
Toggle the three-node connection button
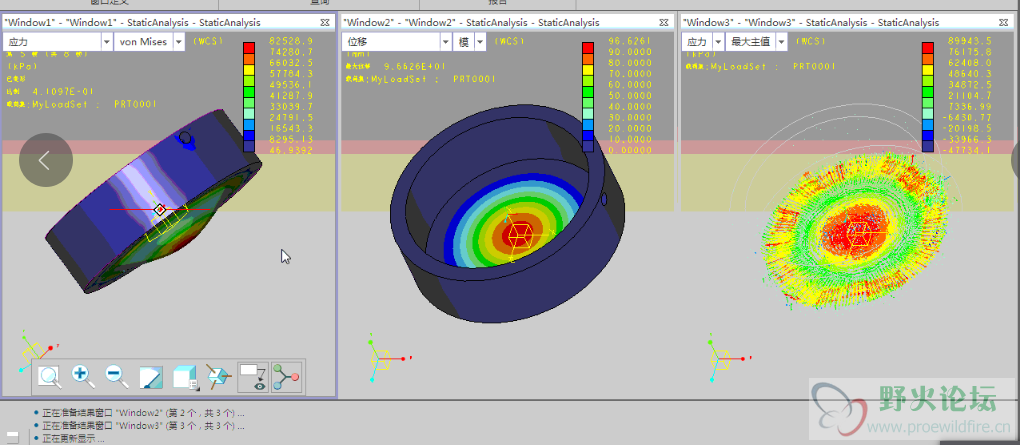tap(286, 377)
